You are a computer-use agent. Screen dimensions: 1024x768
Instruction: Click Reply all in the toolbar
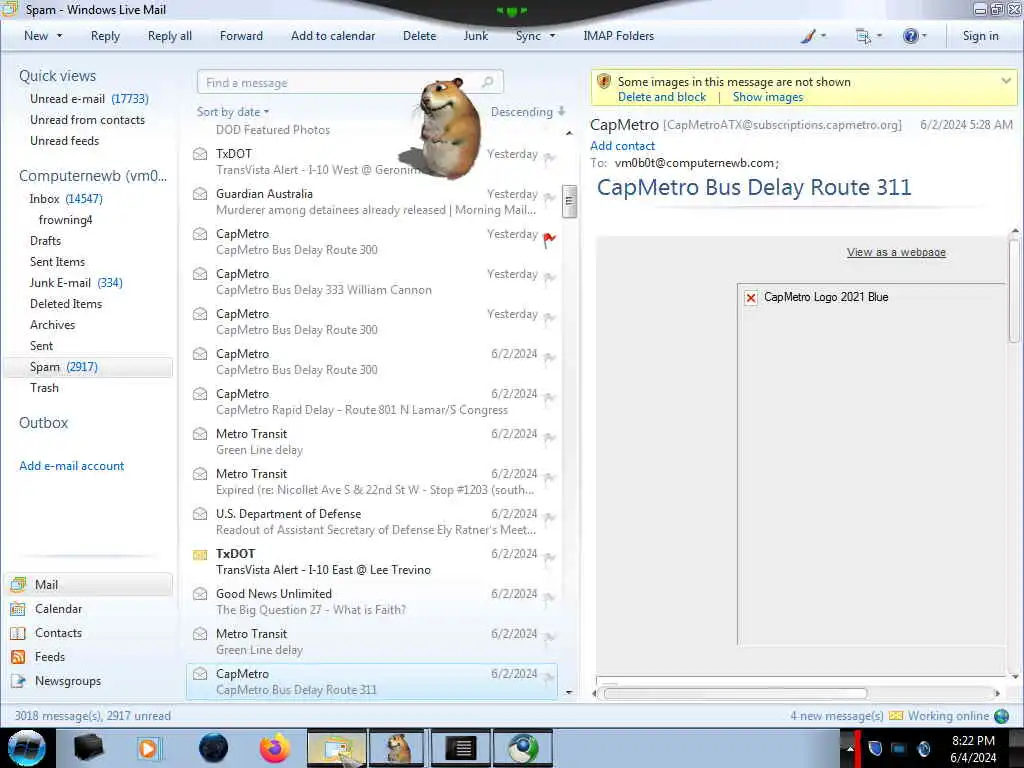pyautogui.click(x=170, y=36)
